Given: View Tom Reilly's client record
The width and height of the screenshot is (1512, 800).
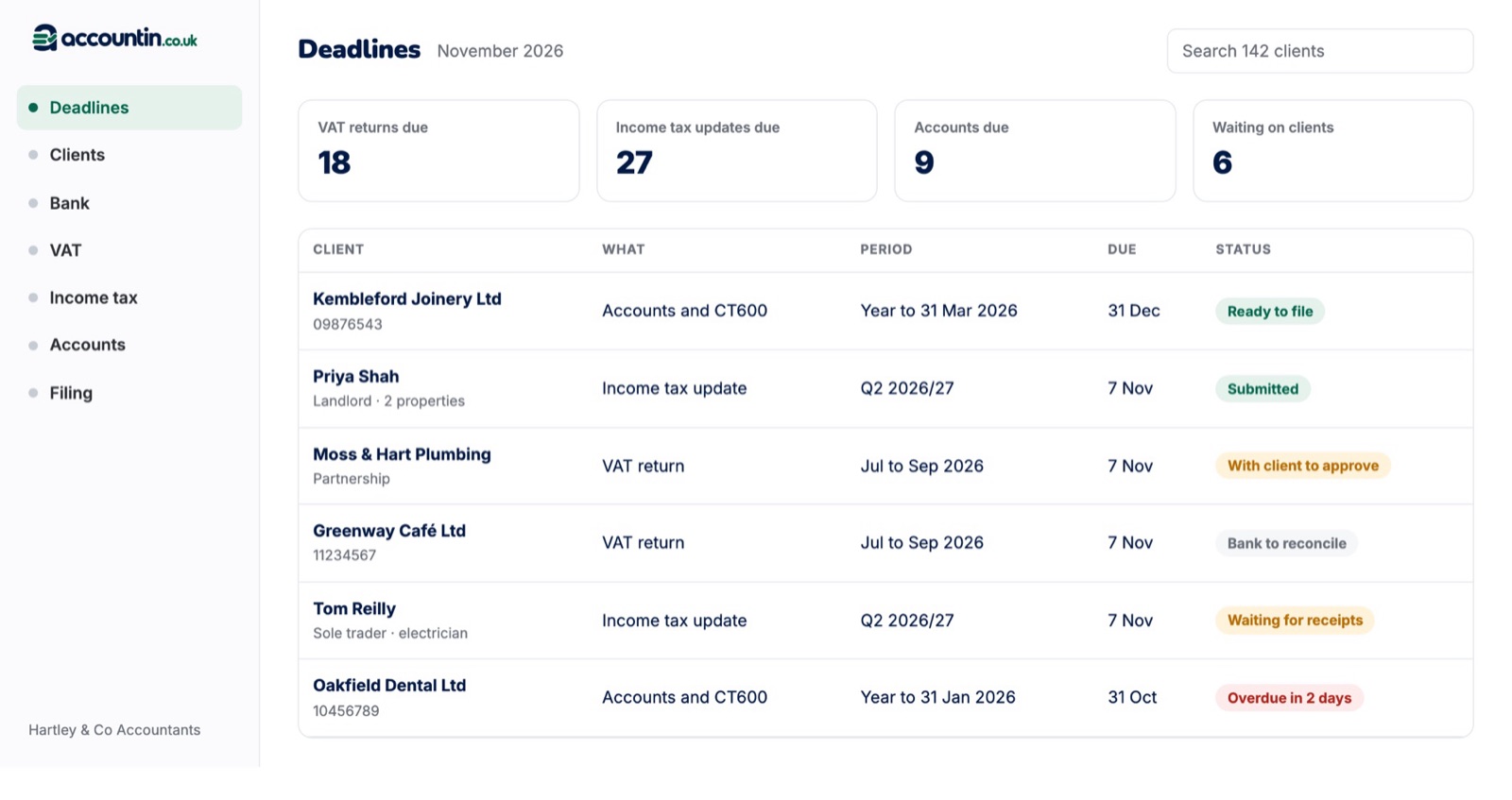Looking at the screenshot, I should tap(354, 609).
